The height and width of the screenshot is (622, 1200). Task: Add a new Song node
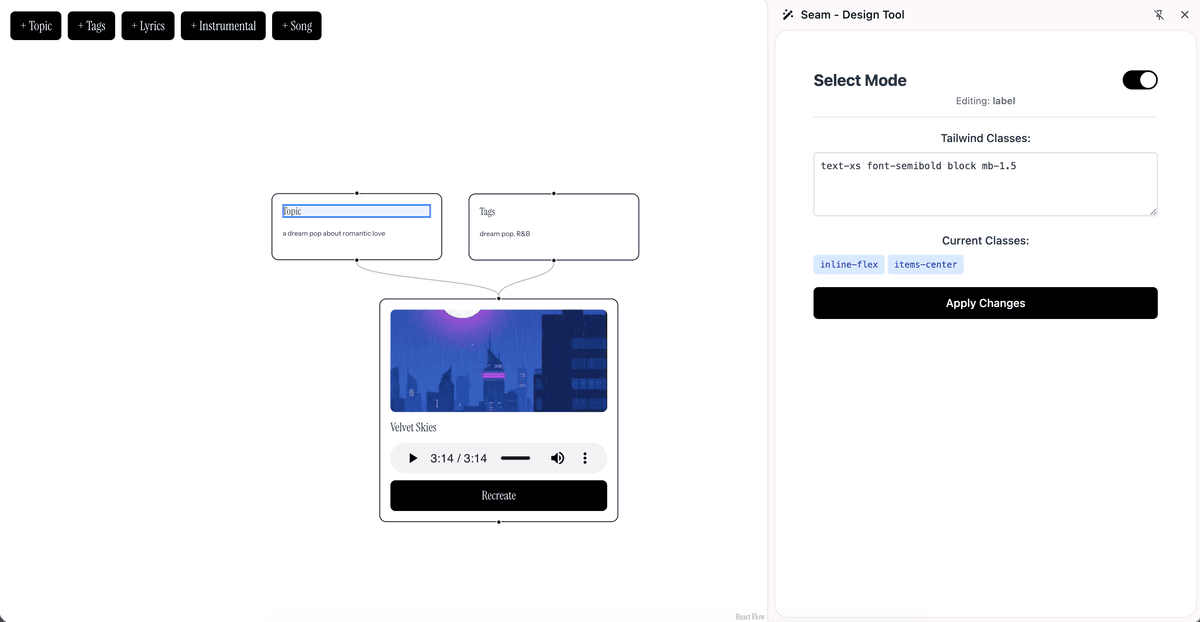297,26
